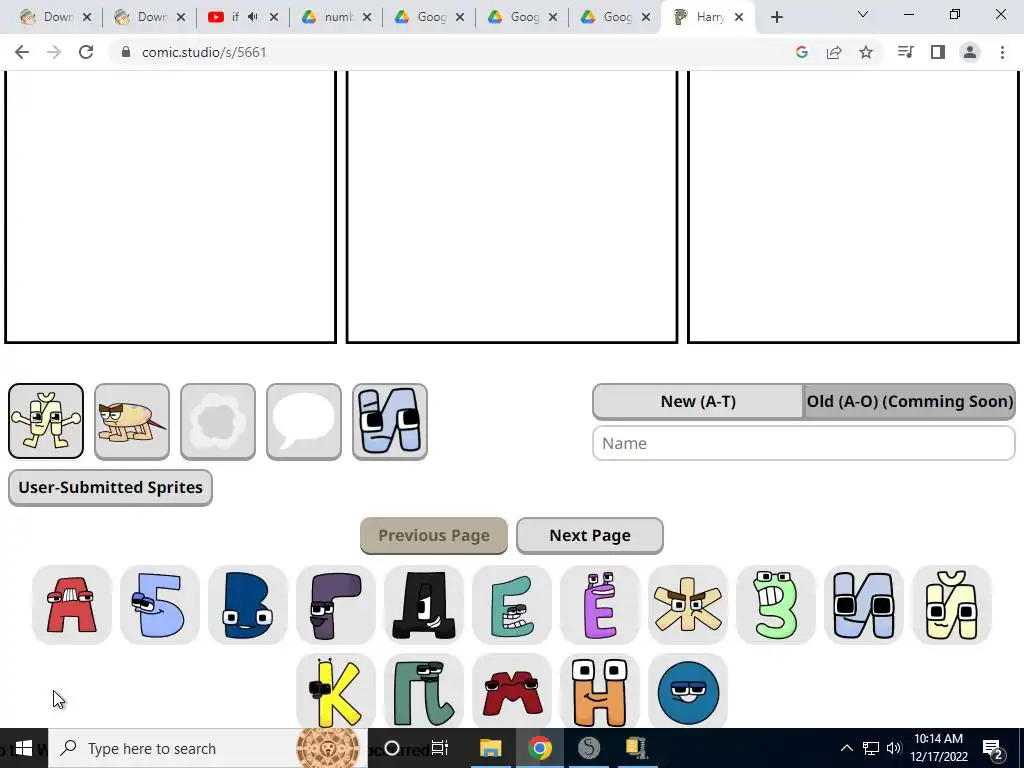
Task: Switch to the numb Google Drive tab
Action: tap(336, 17)
